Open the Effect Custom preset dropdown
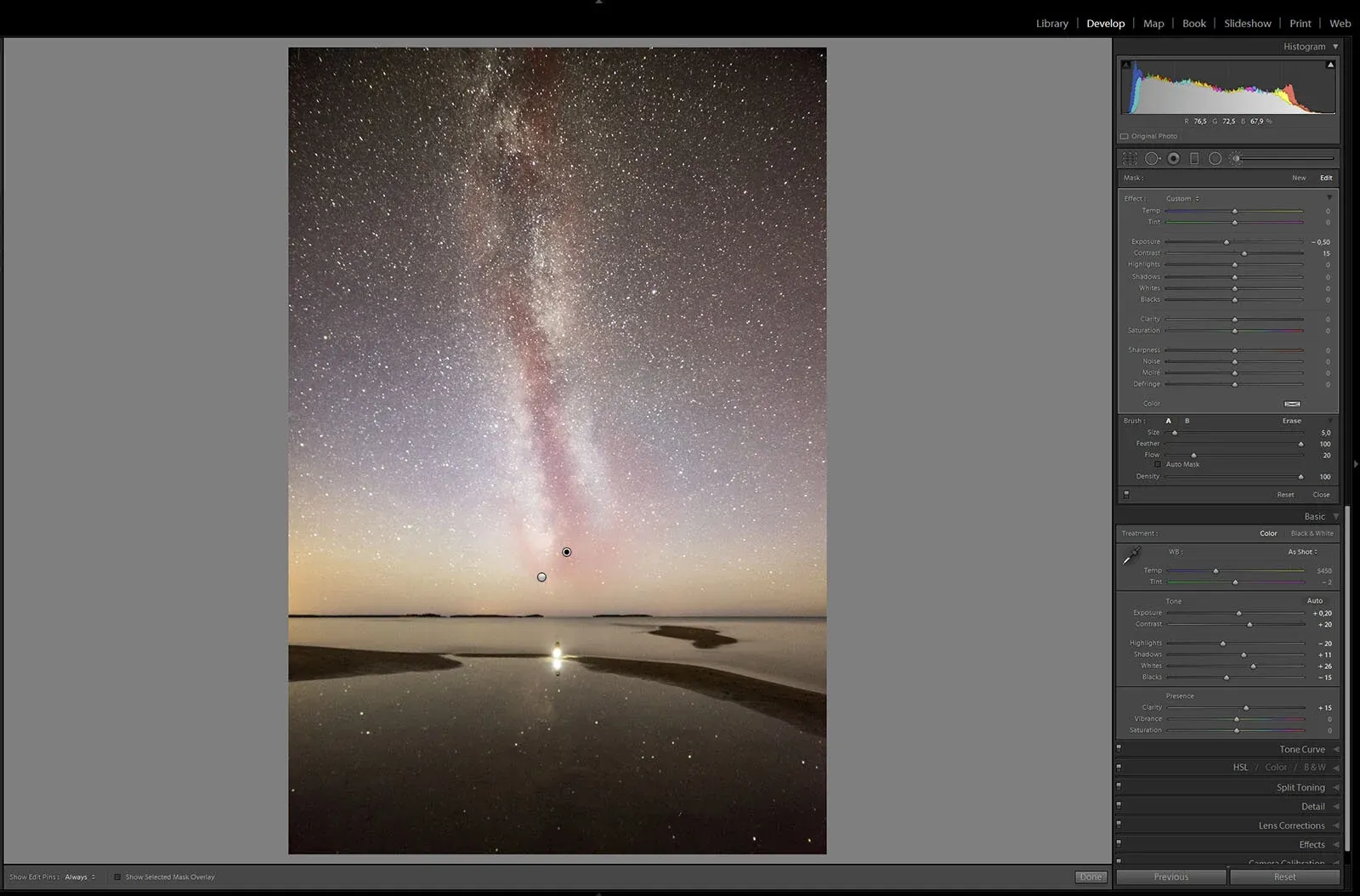The height and width of the screenshot is (896, 1360). click(x=1182, y=199)
